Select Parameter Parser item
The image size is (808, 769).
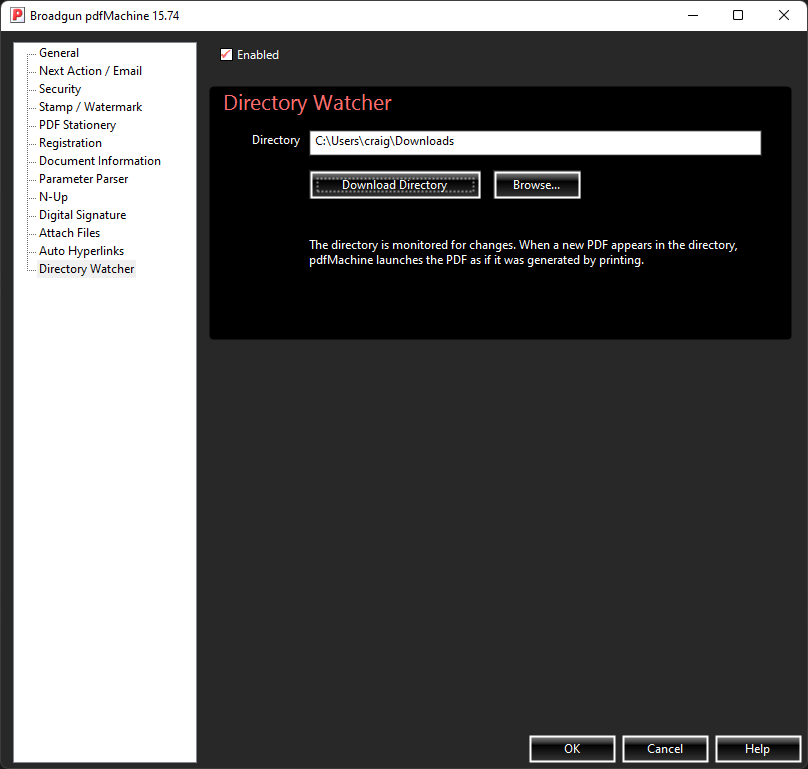[83, 179]
